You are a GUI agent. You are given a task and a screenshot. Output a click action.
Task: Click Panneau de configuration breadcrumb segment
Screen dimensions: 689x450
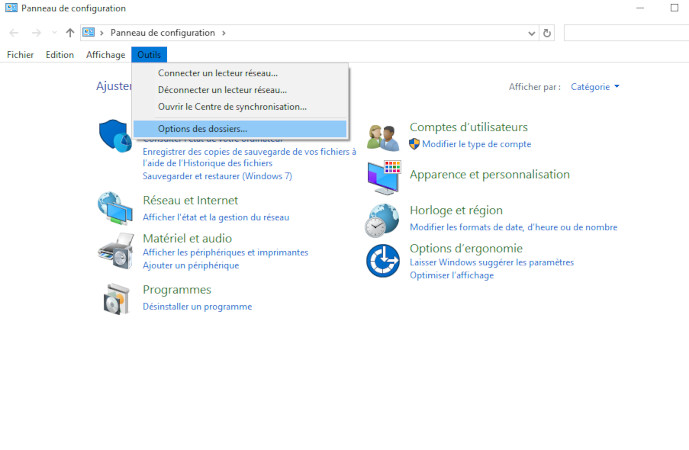click(x=163, y=33)
